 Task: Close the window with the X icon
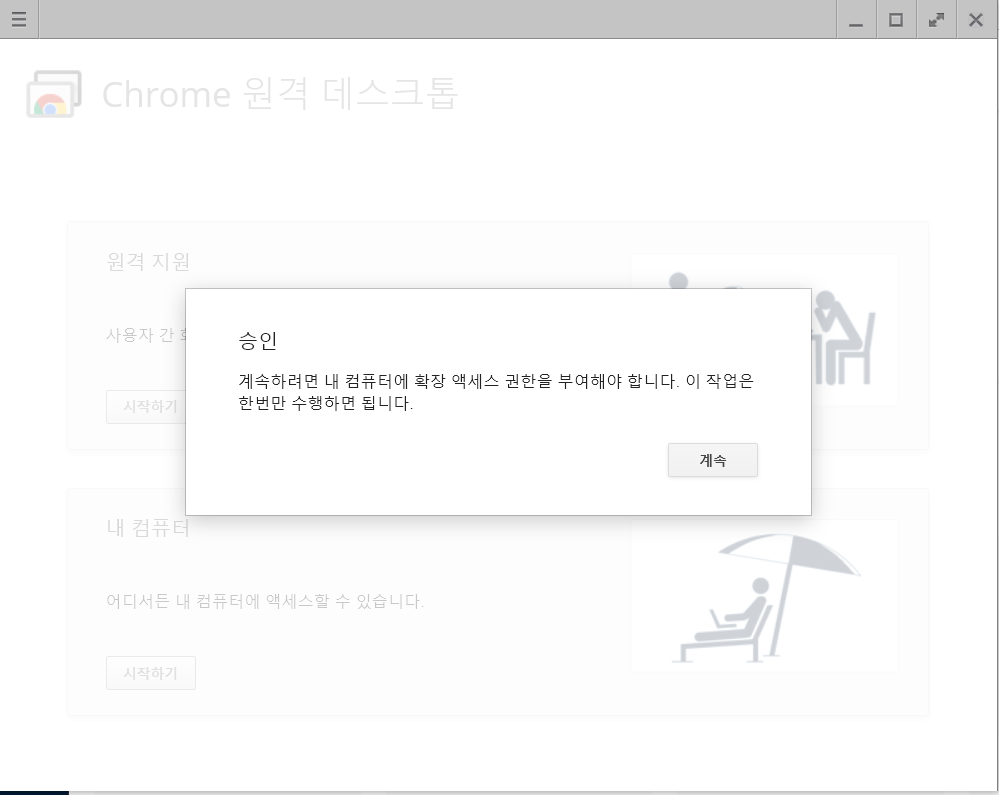coord(975,20)
